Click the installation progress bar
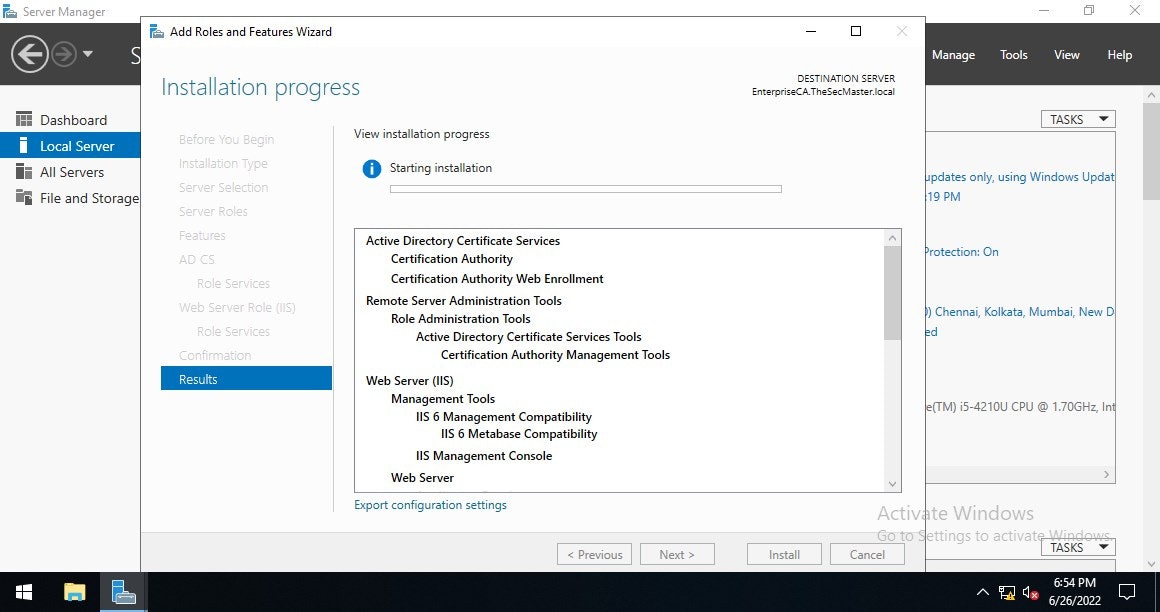1160x612 pixels. click(585, 189)
